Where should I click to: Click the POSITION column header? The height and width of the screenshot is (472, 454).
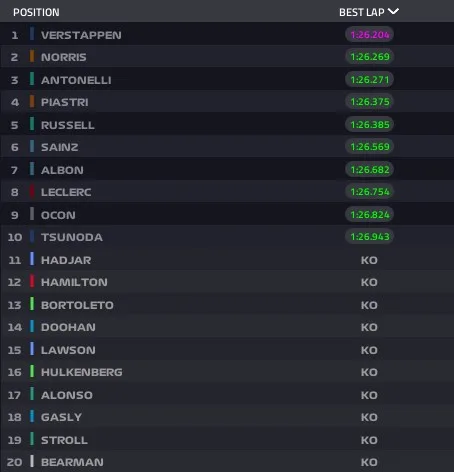point(36,12)
